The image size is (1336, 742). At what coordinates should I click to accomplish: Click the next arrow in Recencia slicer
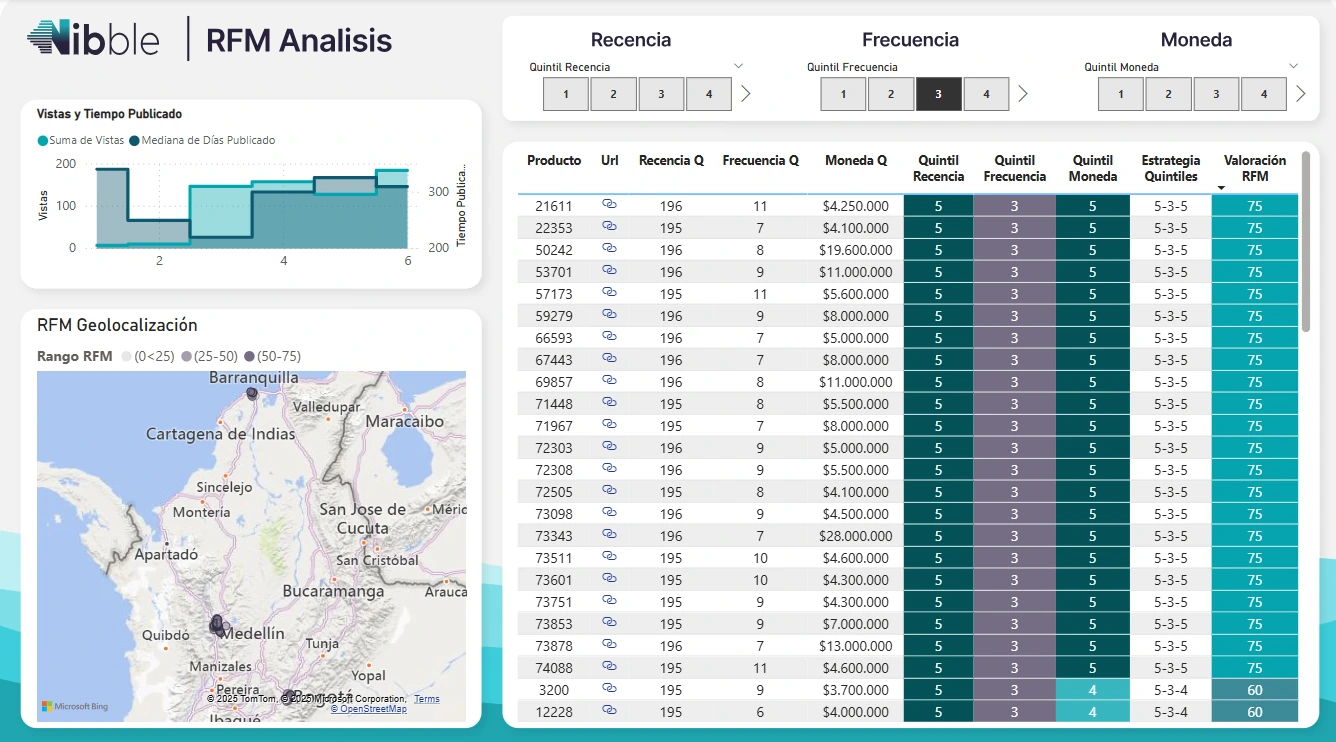(745, 94)
